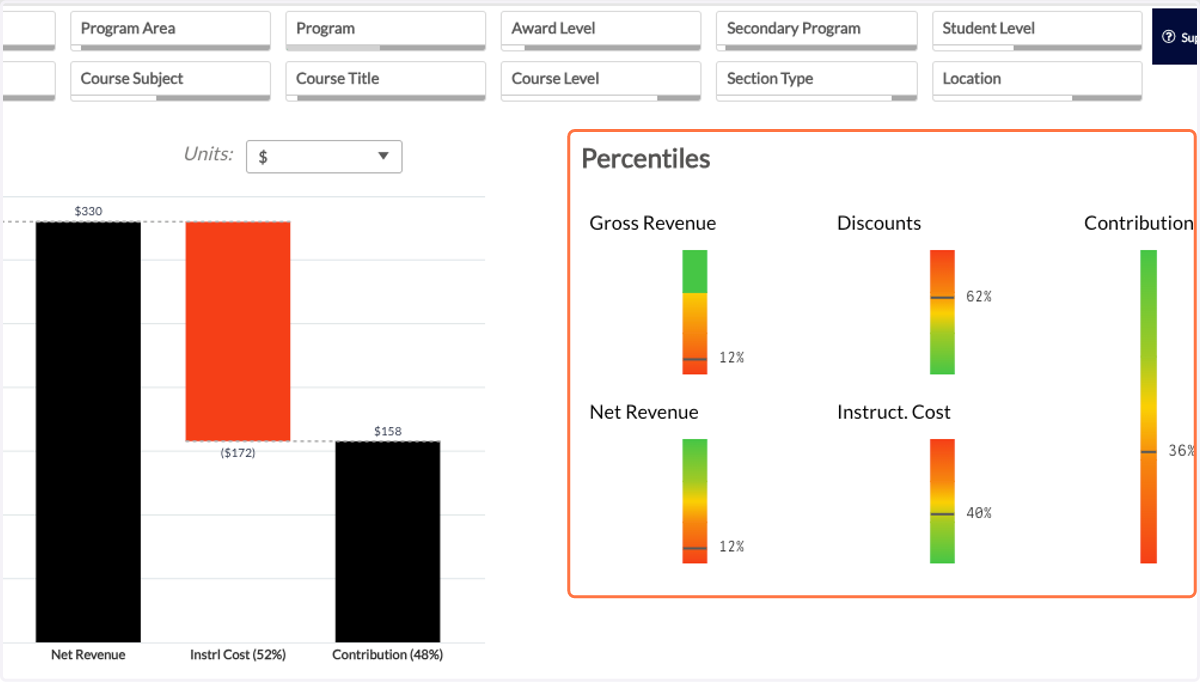The width and height of the screenshot is (1200, 682).
Task: Click the 36% Contribution percentile value
Action: point(1181,451)
